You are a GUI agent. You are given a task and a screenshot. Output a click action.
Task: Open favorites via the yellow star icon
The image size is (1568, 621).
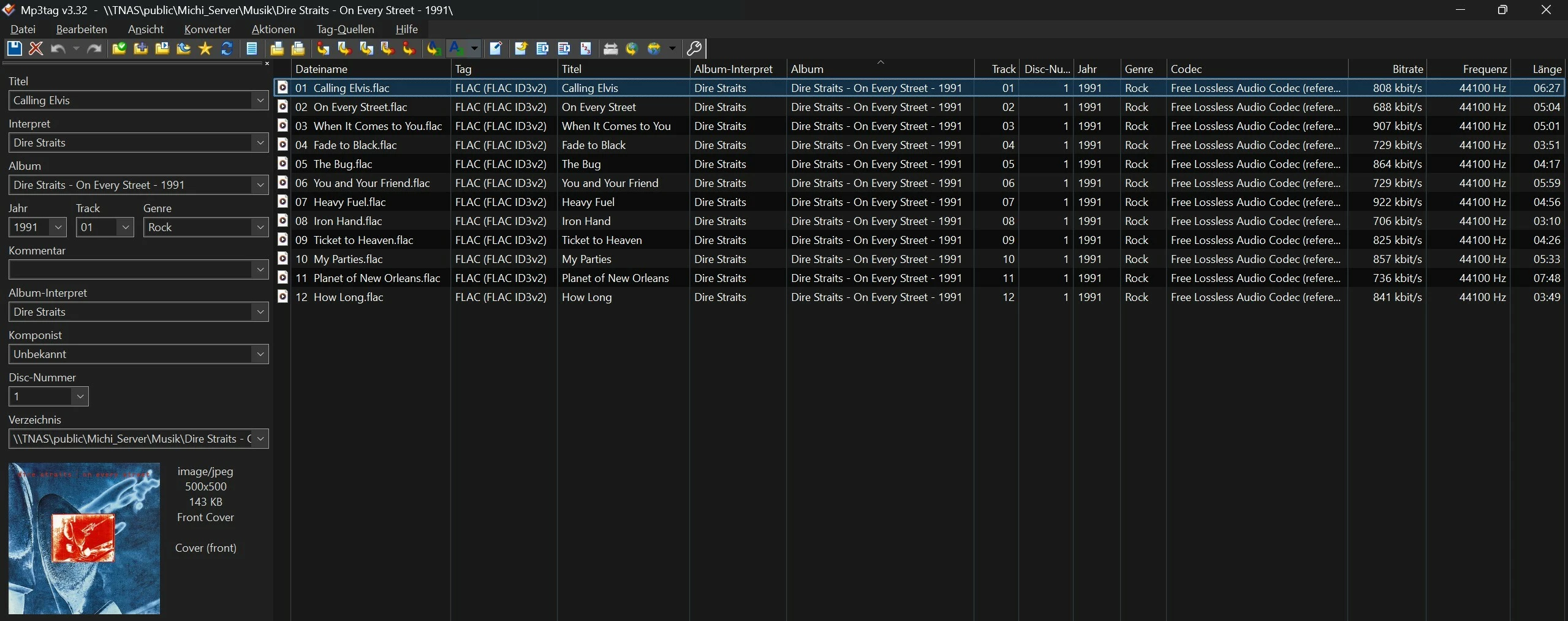click(x=205, y=48)
